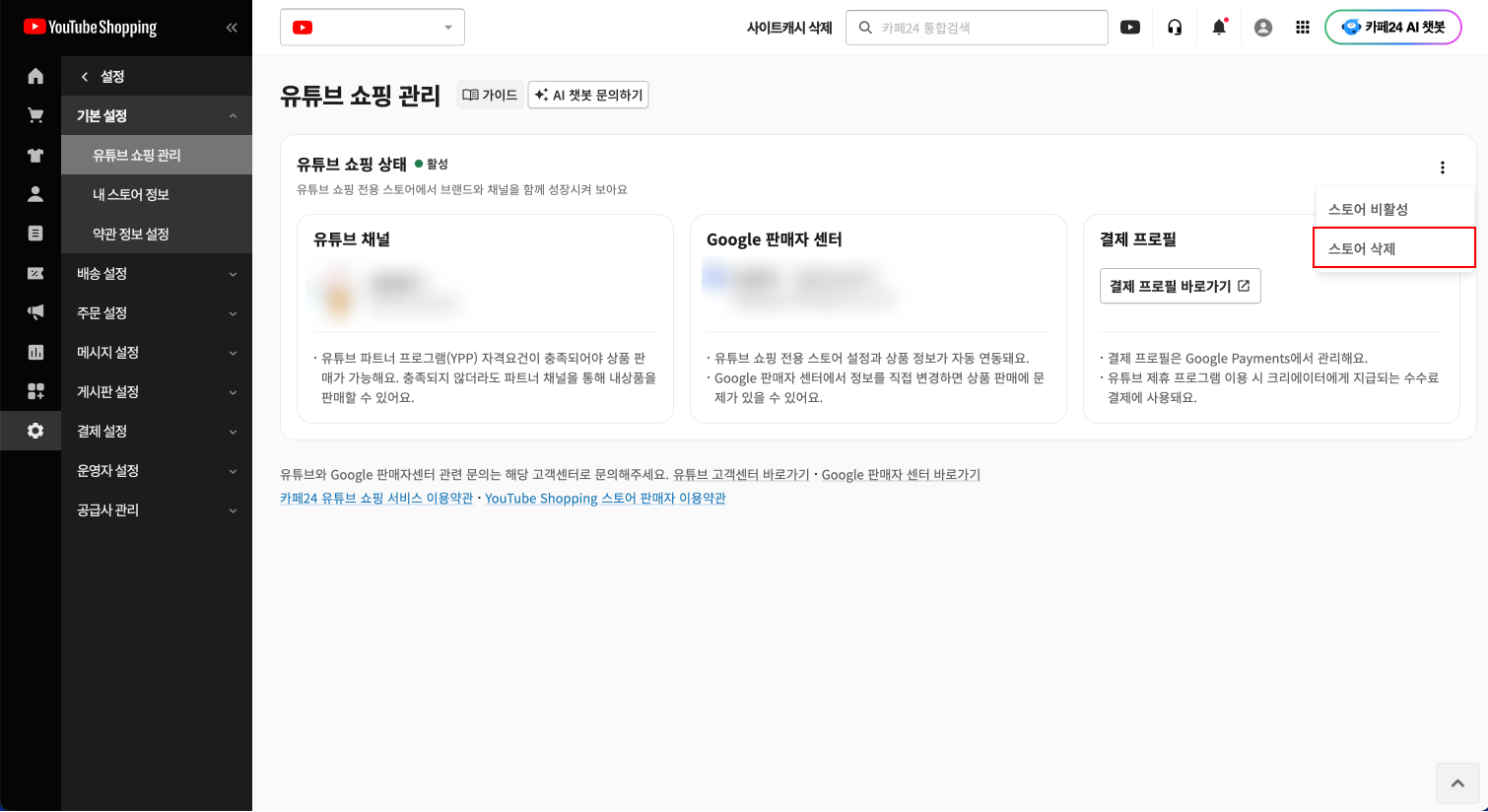Open the apps plus icon in rail
The image size is (1488, 812).
(35, 391)
